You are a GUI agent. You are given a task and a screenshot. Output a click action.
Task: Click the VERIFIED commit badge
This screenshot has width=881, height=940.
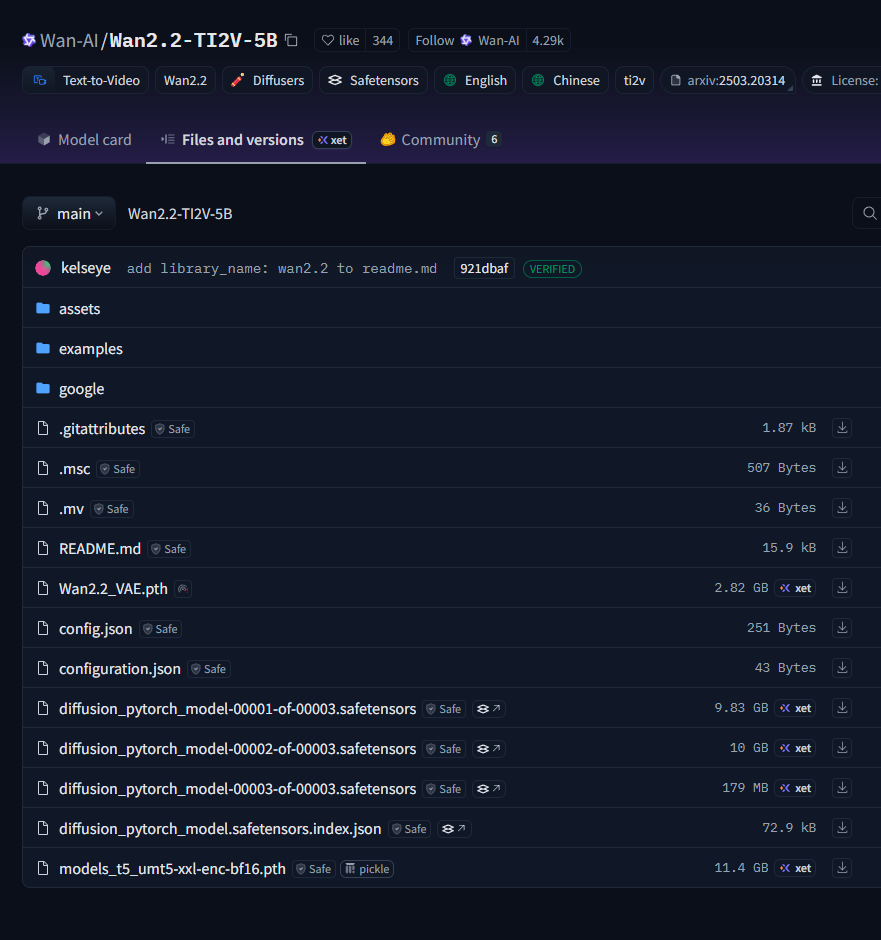[552, 269]
